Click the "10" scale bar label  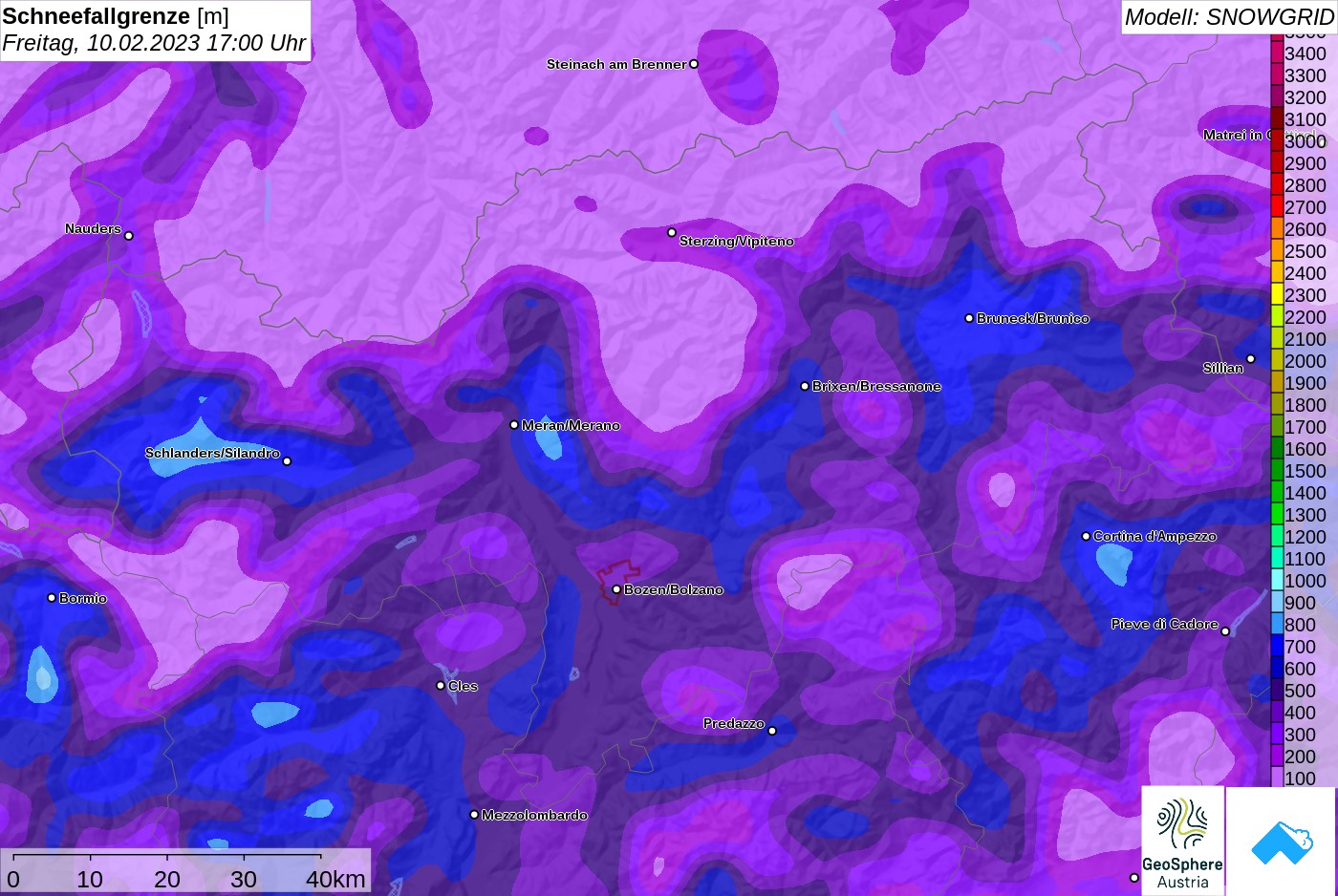pos(90,879)
